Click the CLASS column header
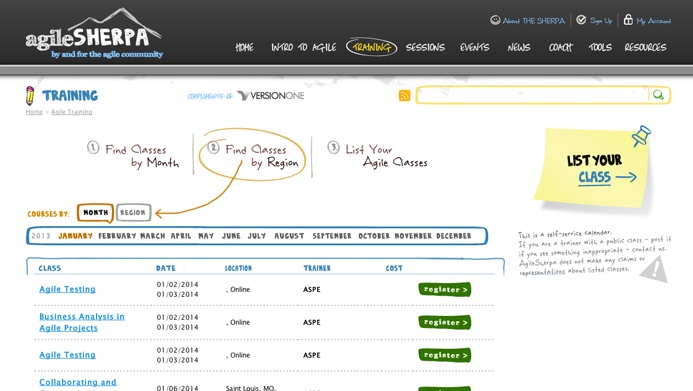 [x=50, y=268]
